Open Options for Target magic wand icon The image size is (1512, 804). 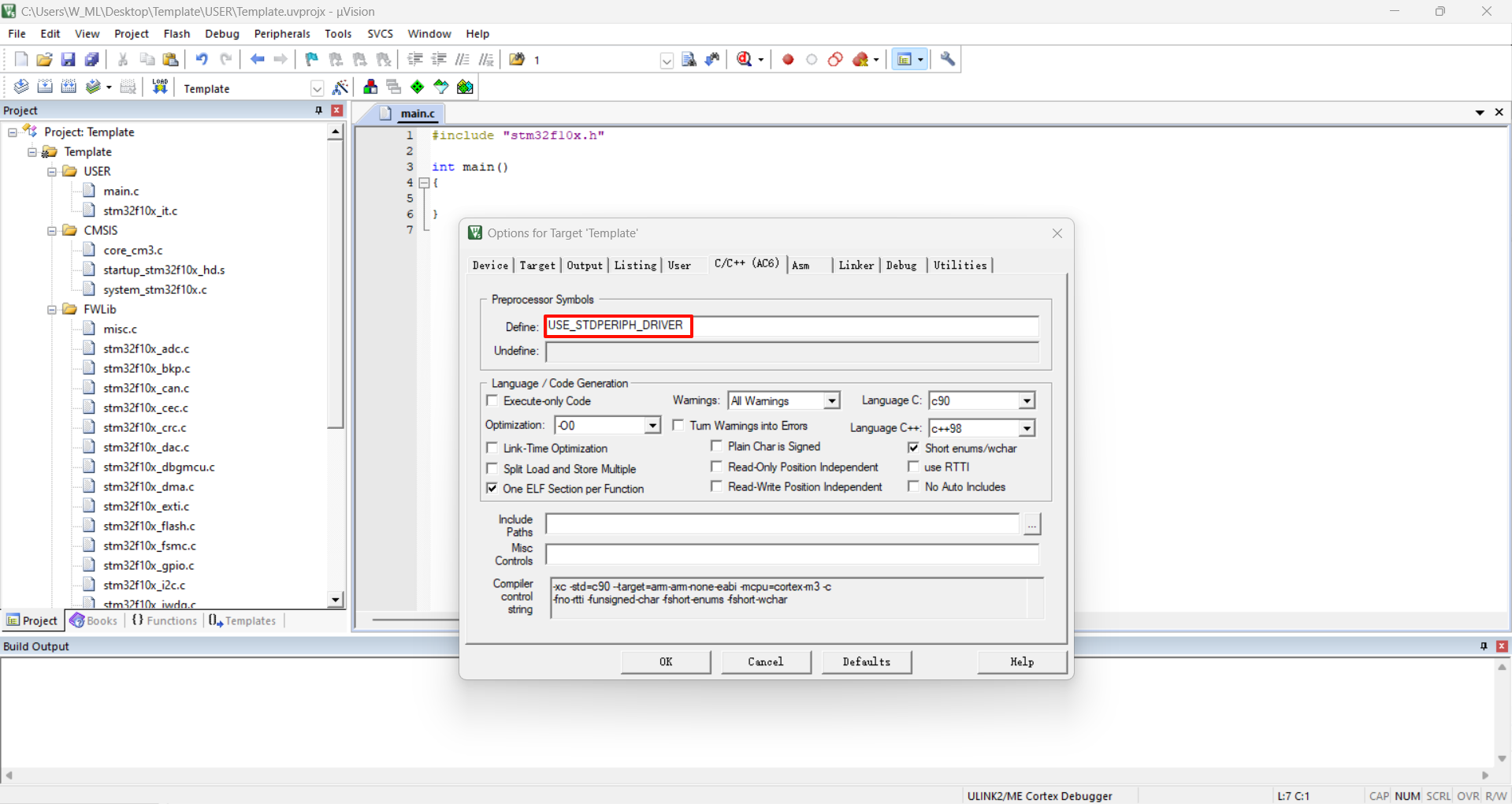(340, 87)
